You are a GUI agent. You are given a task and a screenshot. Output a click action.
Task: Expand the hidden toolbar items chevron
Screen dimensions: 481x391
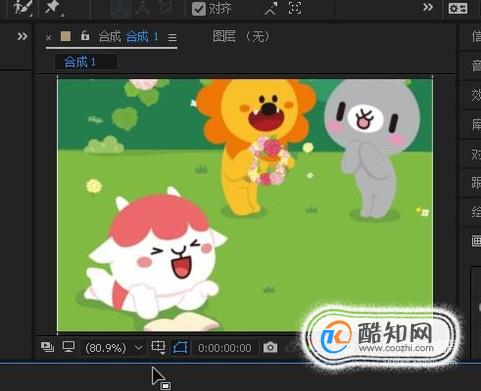pos(428,7)
